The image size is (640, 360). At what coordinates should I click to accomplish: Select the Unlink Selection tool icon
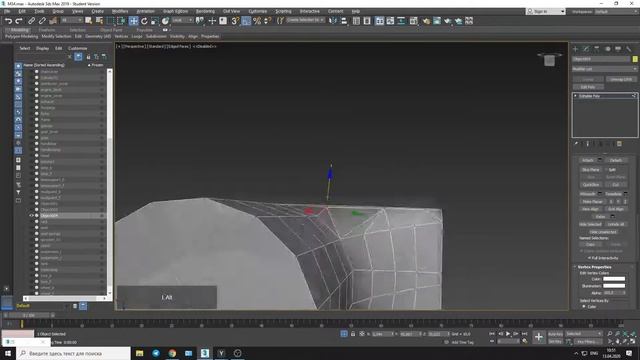[x=42, y=21]
